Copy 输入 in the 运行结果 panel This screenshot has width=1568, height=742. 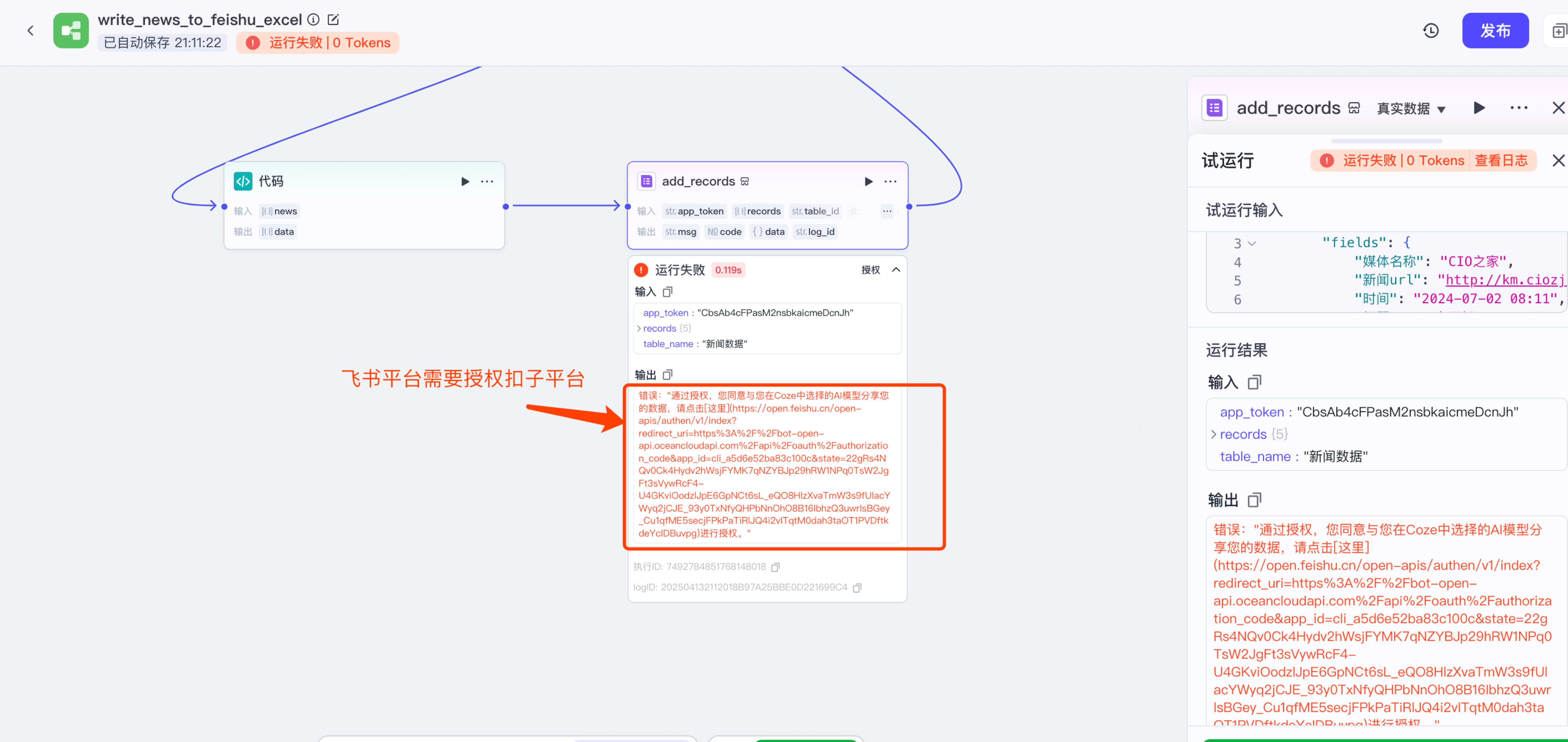coord(1255,382)
